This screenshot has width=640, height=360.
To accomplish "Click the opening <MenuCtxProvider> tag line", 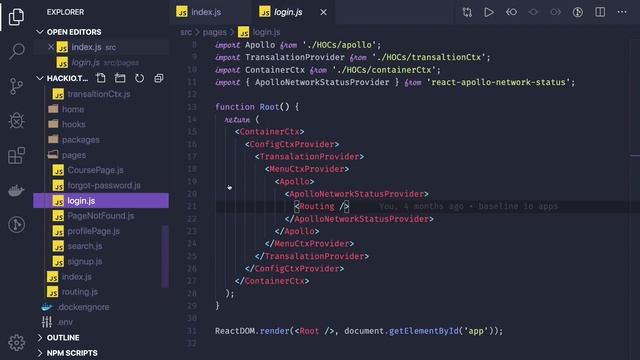I will click(x=307, y=169).
